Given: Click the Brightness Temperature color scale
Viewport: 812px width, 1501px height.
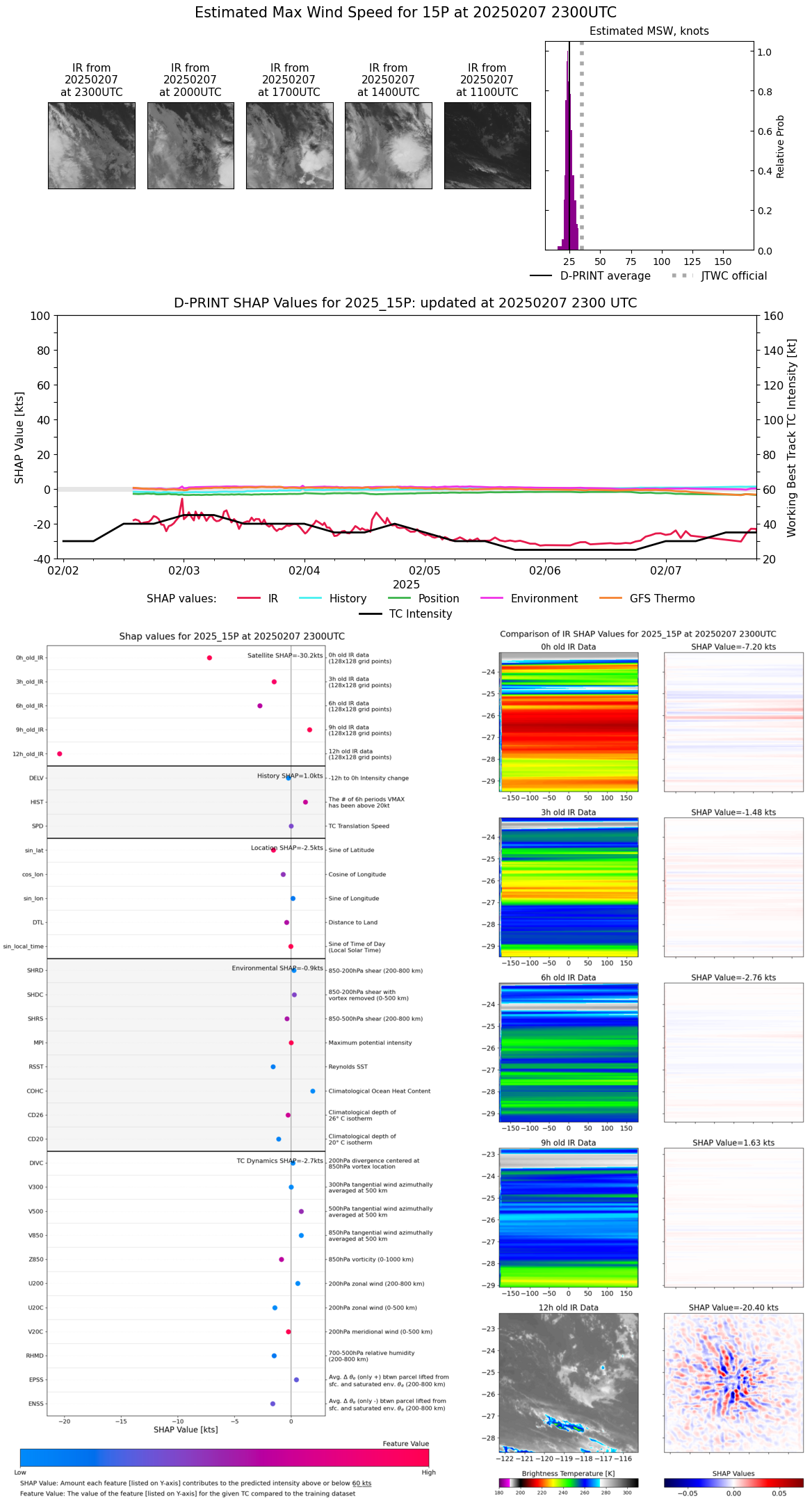Looking at the screenshot, I should click(568, 1483).
